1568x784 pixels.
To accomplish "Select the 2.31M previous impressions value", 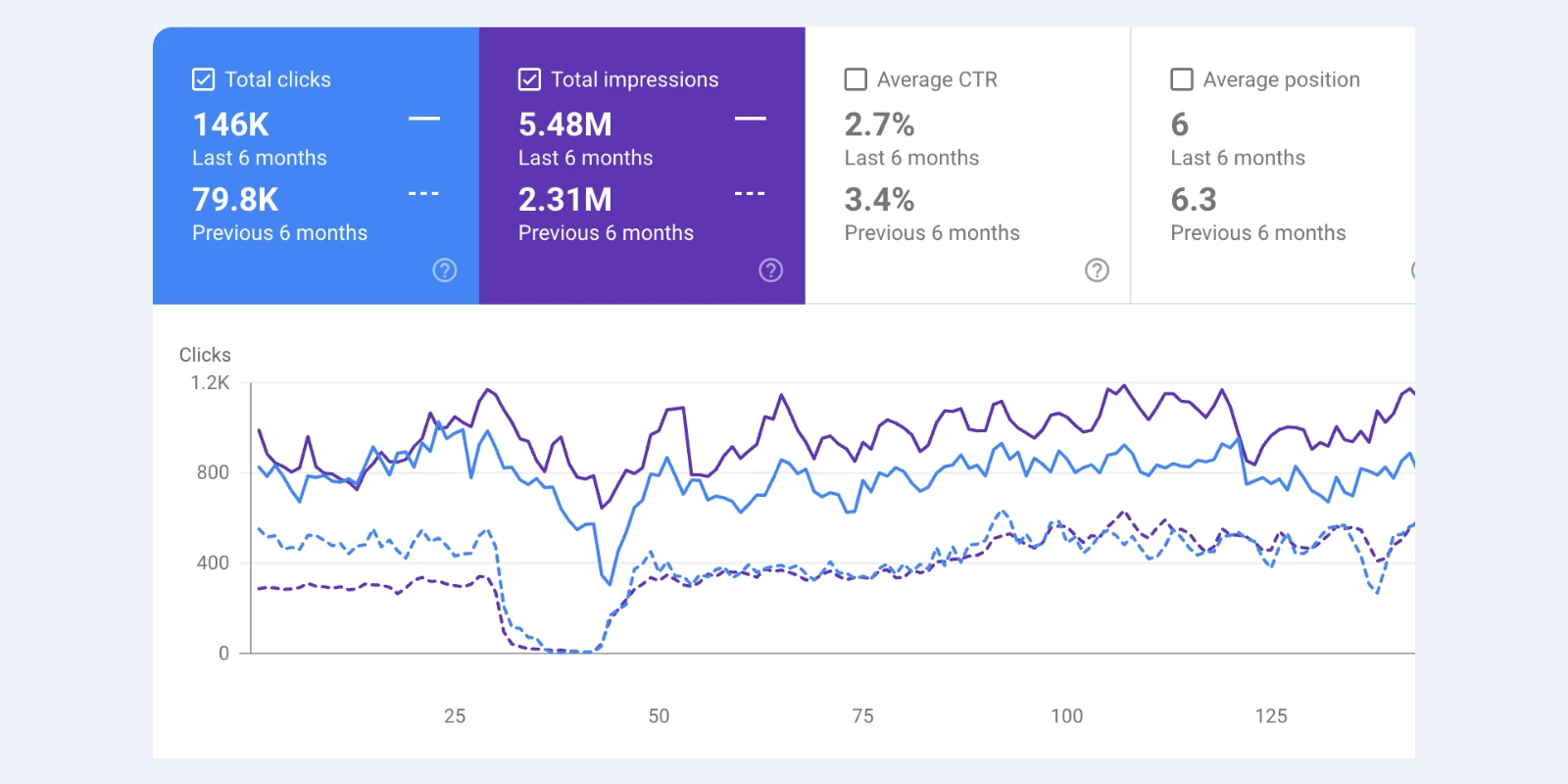I will pos(565,200).
